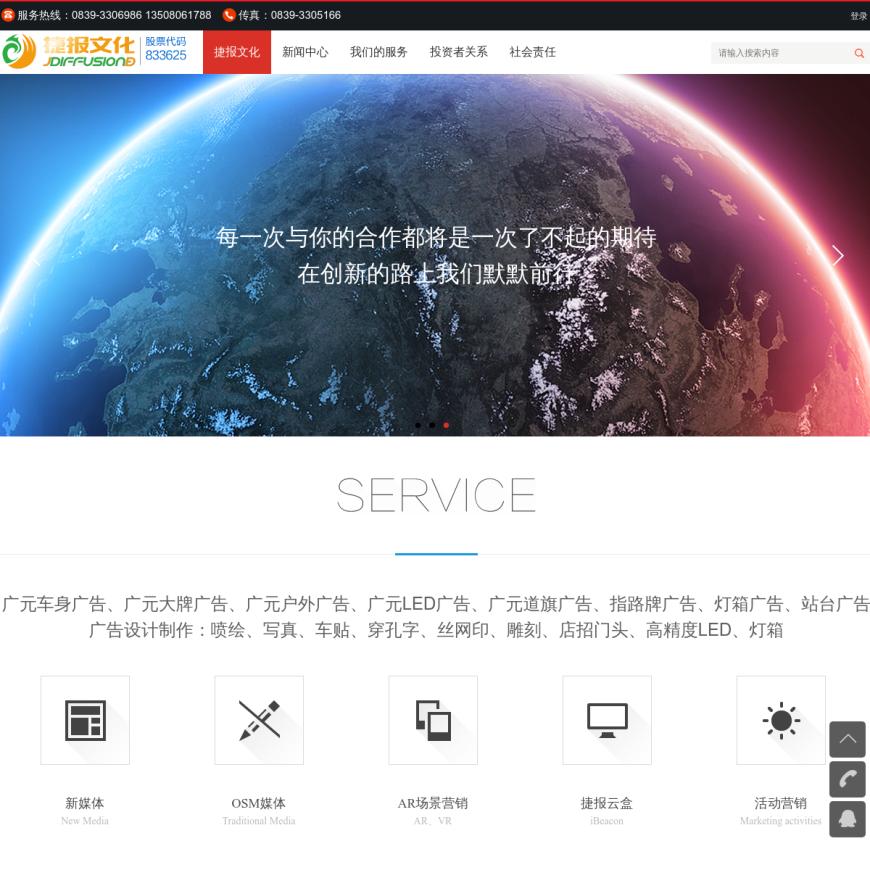
Task: Focus the search input field
Action: 781,53
